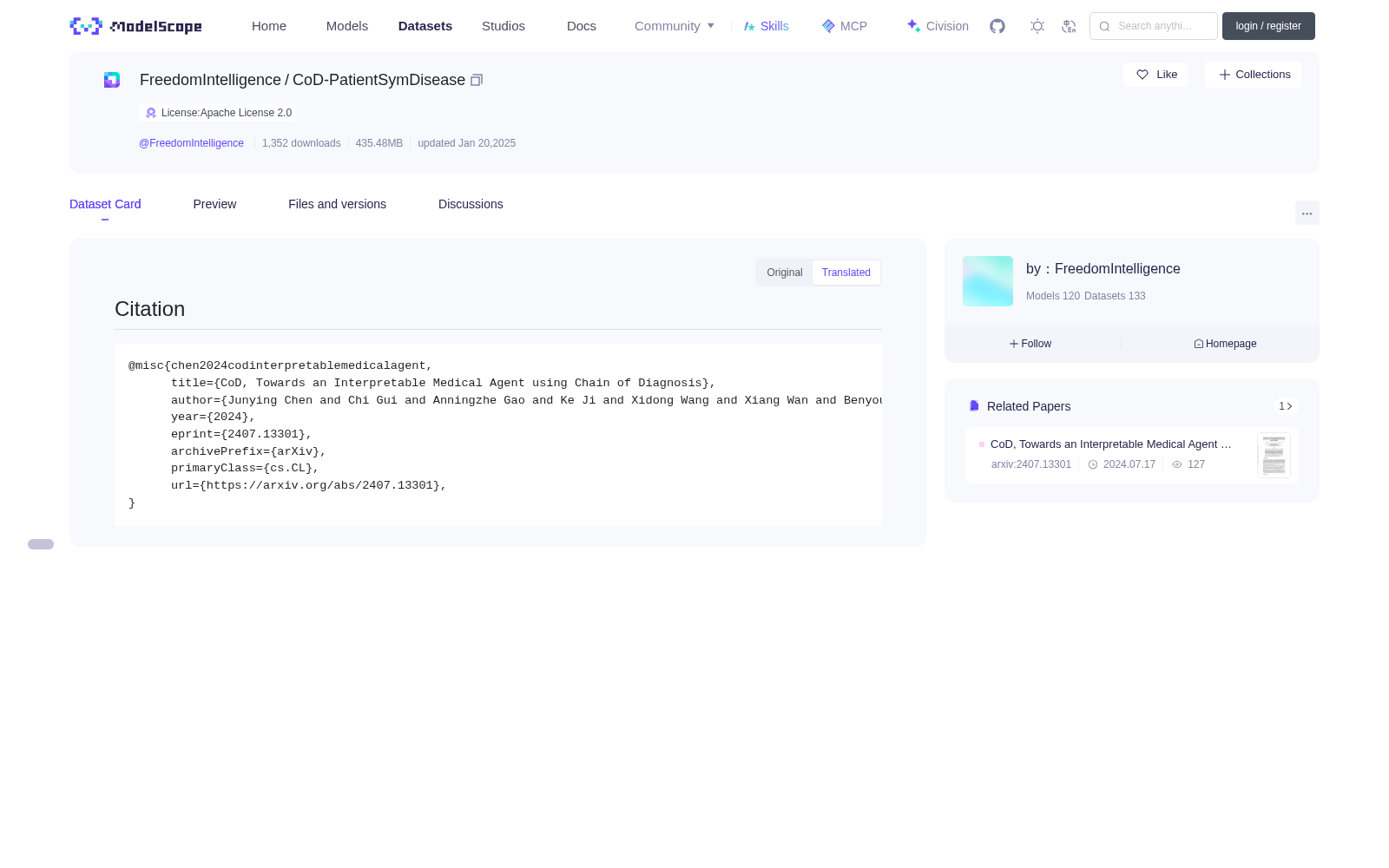The width and height of the screenshot is (1389, 868).
Task: Click the FreedomIntelligence namespace in the title
Action: coord(210,80)
